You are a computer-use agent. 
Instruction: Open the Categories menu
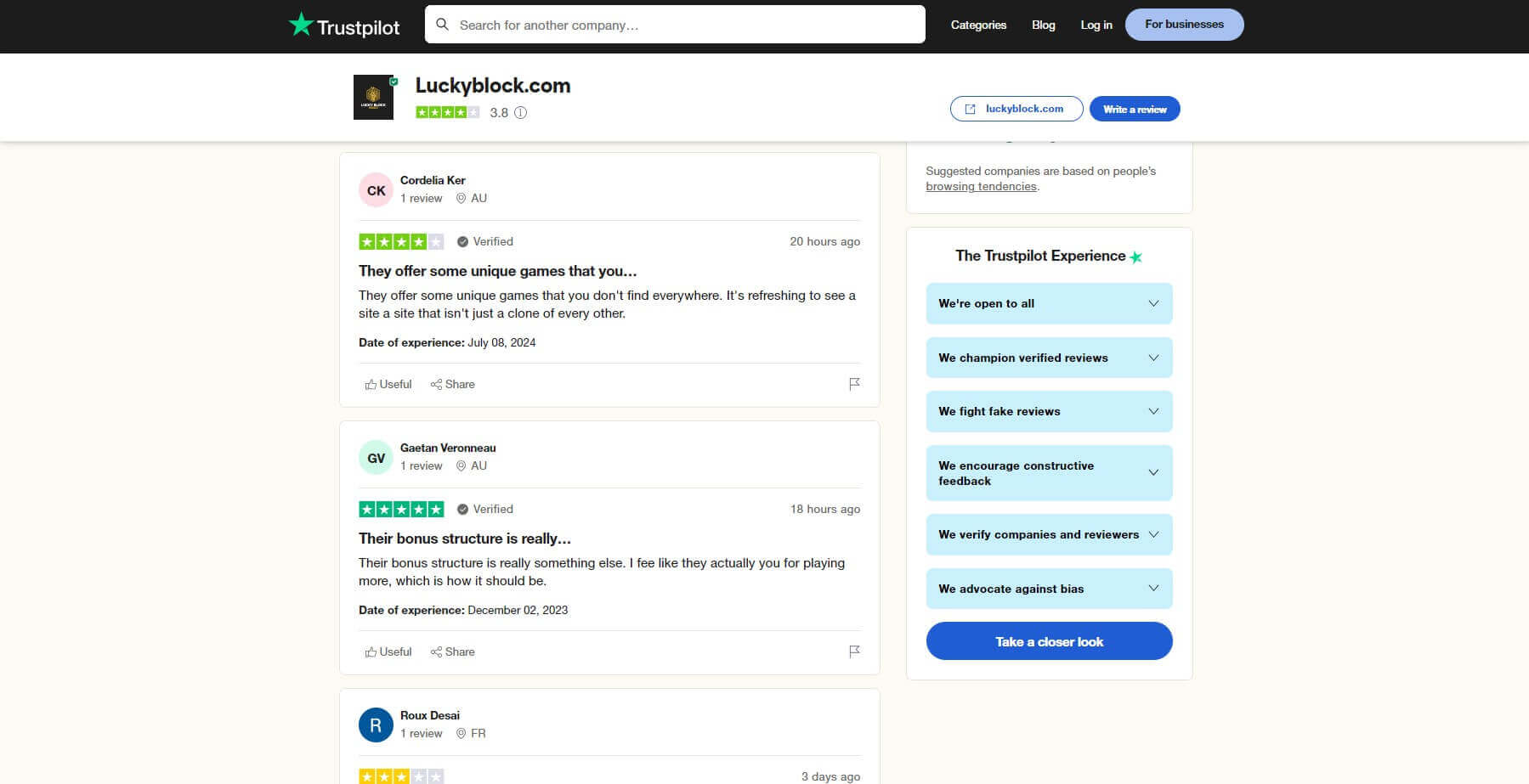click(977, 25)
